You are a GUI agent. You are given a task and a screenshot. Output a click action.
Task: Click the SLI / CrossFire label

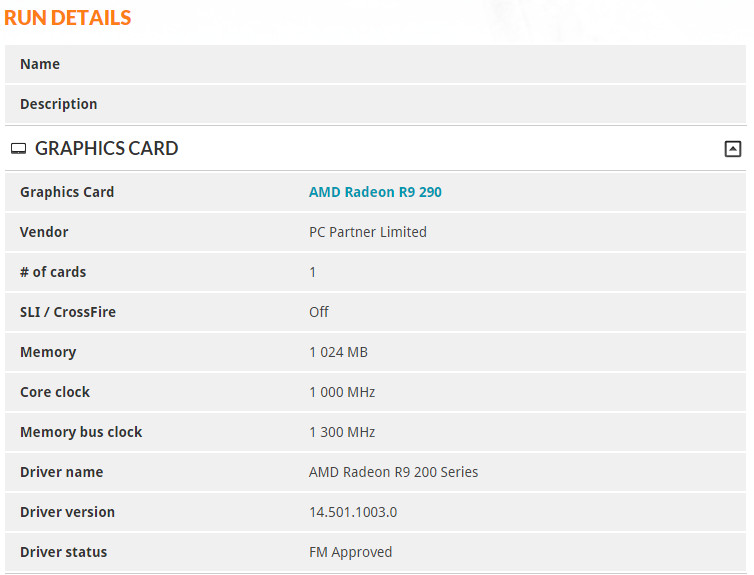coord(68,312)
